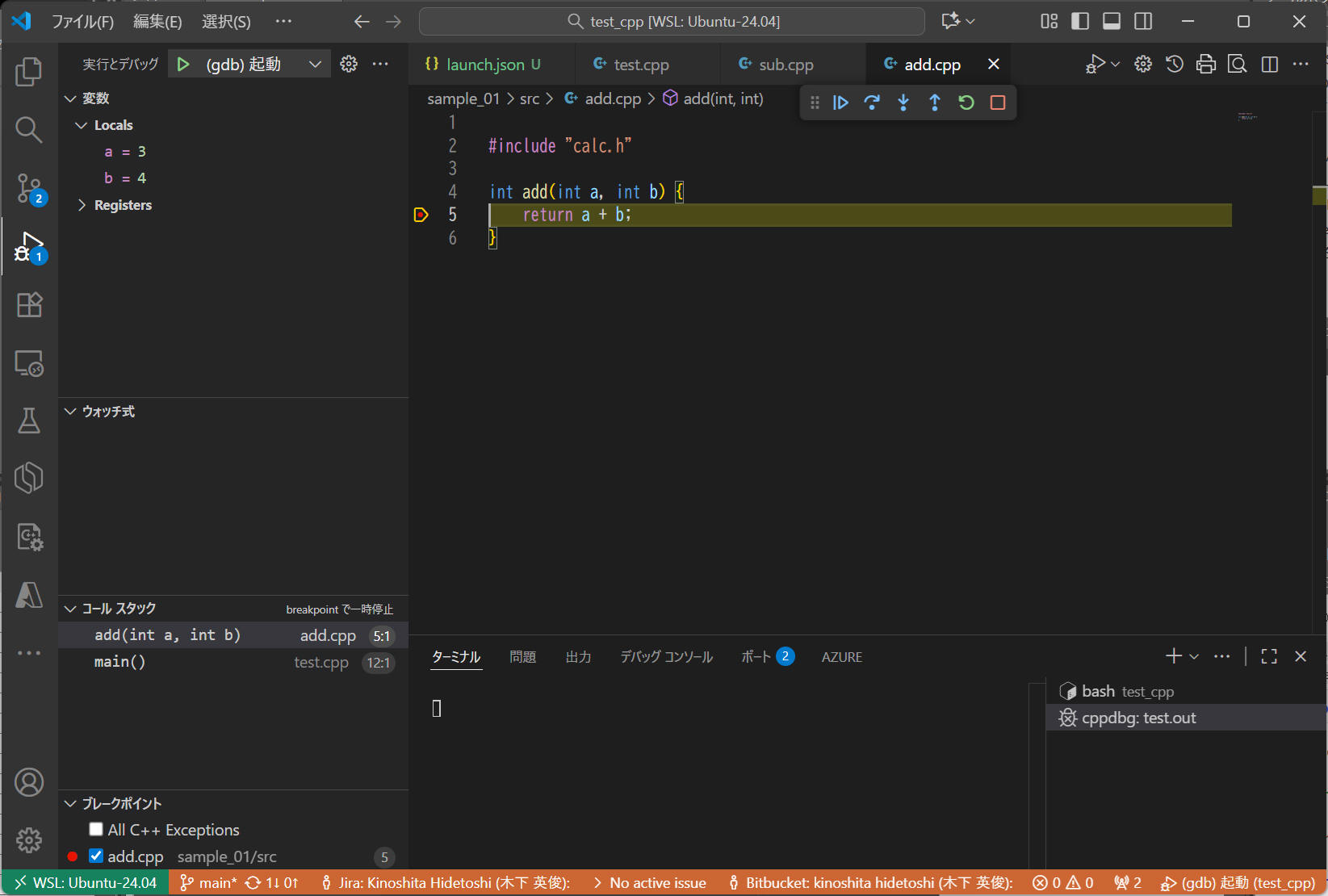Click the split editor icon in the editor toolbar
Image resolution: width=1328 pixels, height=896 pixels.
coord(1269,64)
